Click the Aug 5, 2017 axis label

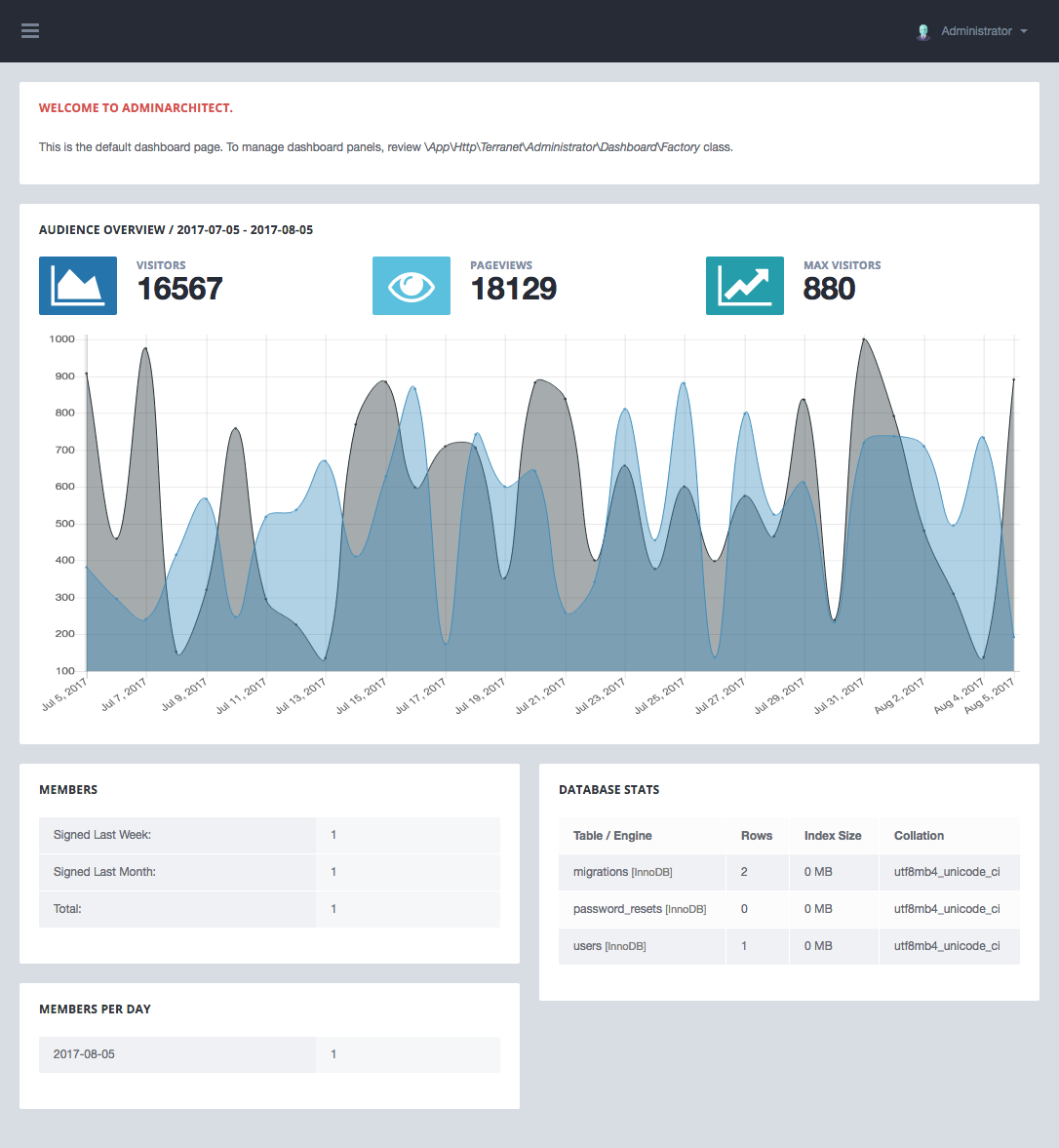tap(989, 696)
